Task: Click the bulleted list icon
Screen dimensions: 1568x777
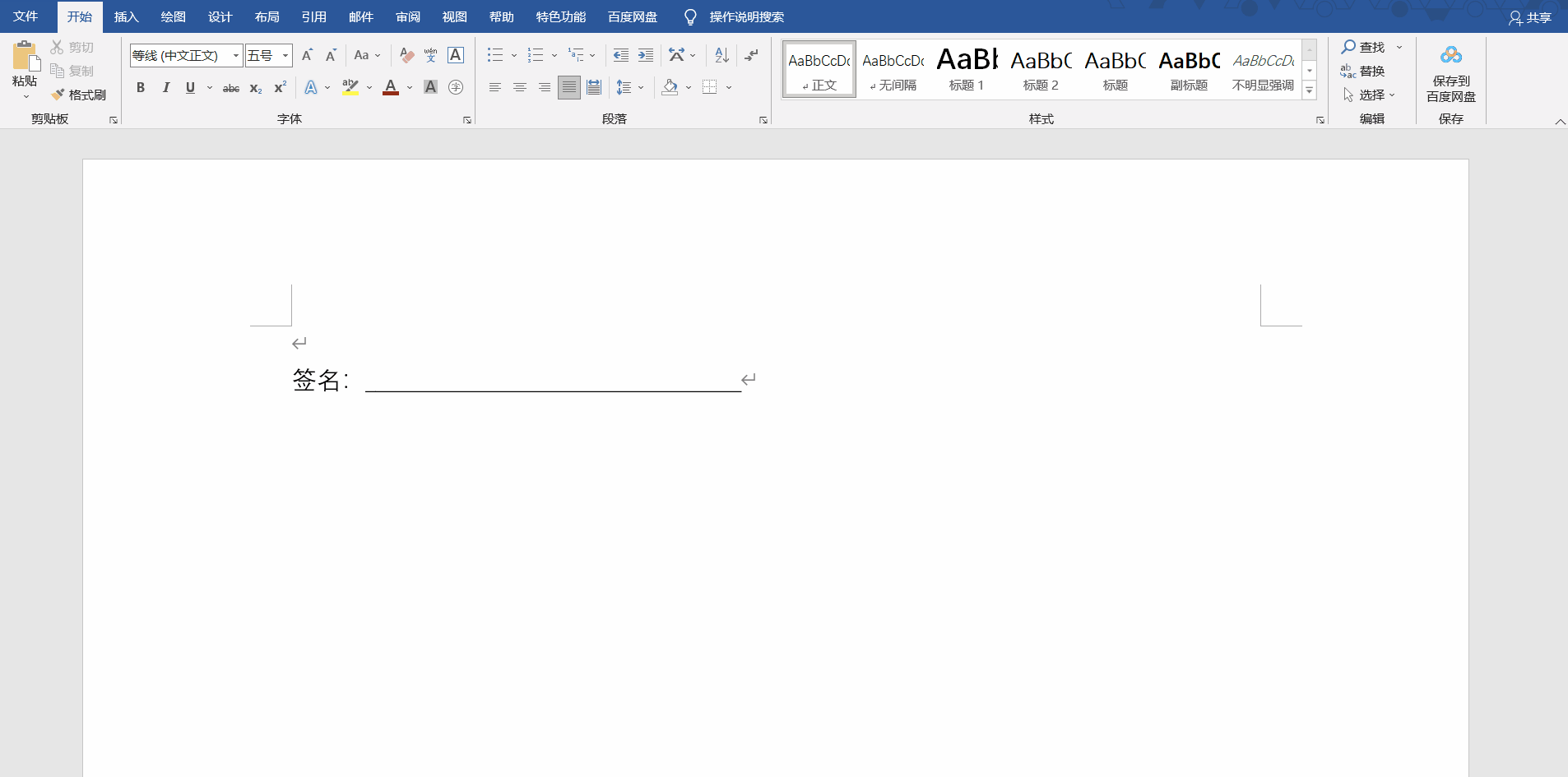Action: click(495, 55)
